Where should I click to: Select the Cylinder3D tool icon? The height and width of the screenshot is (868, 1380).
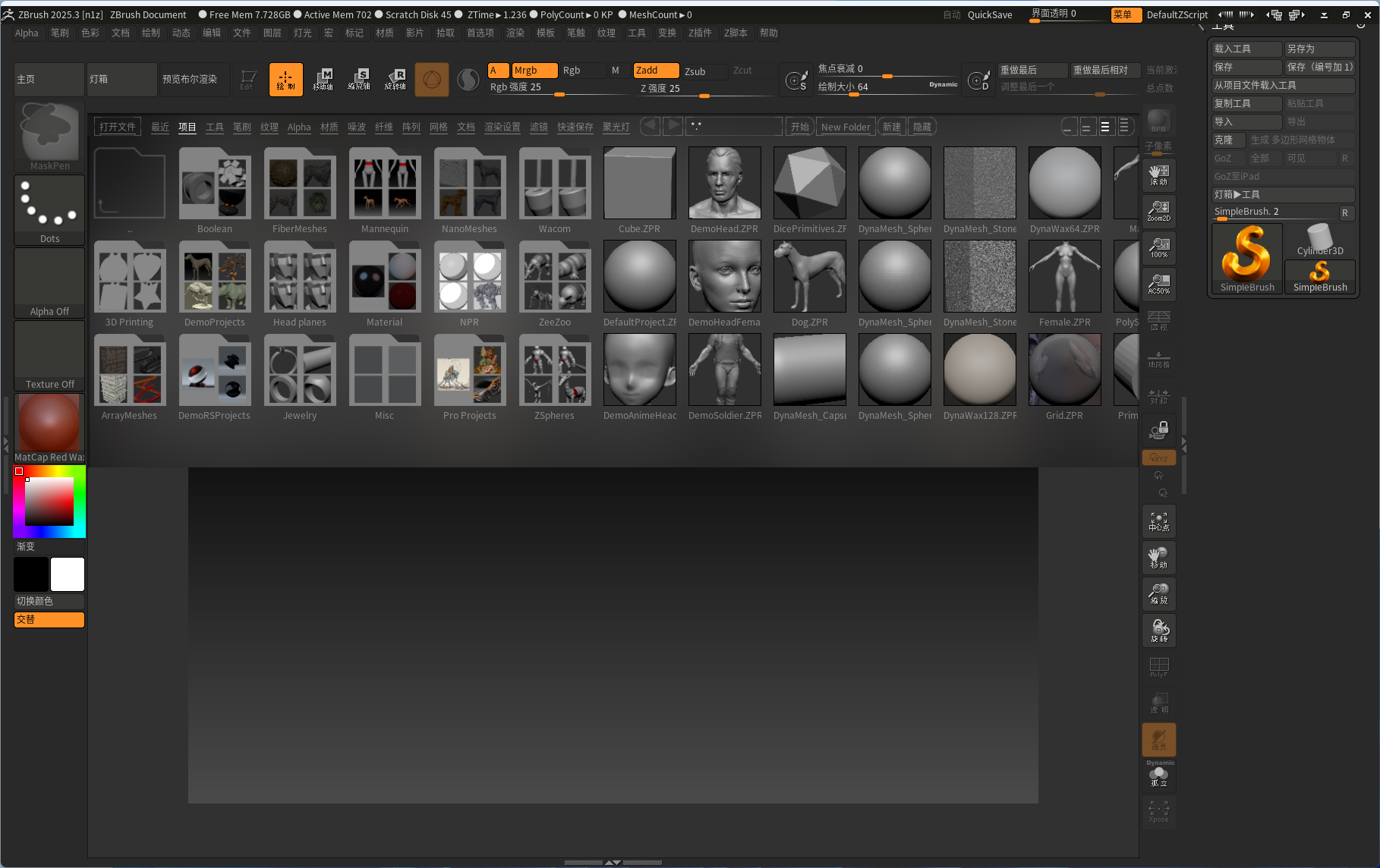(x=1320, y=241)
